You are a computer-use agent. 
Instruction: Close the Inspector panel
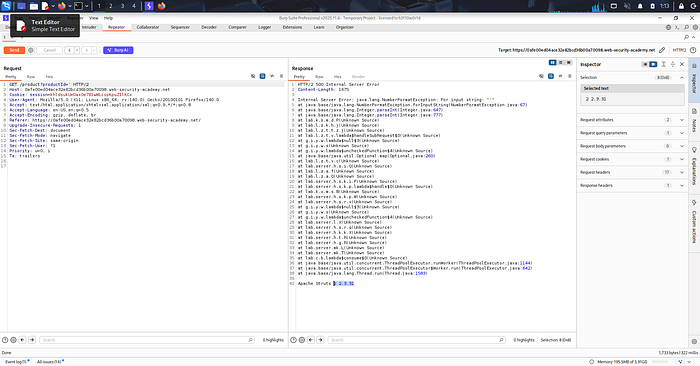point(682,64)
